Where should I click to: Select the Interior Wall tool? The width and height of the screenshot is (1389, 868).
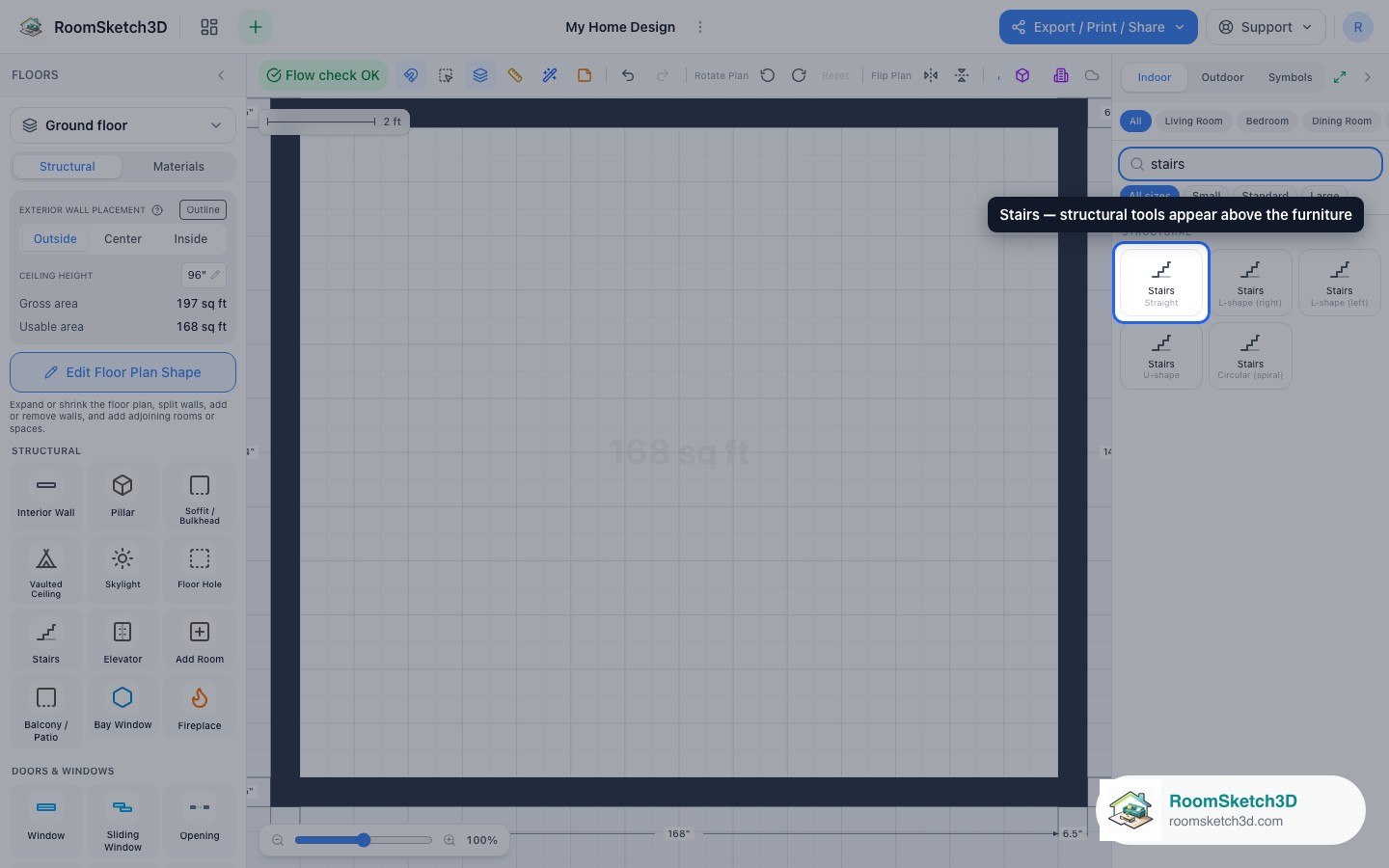coord(45,496)
